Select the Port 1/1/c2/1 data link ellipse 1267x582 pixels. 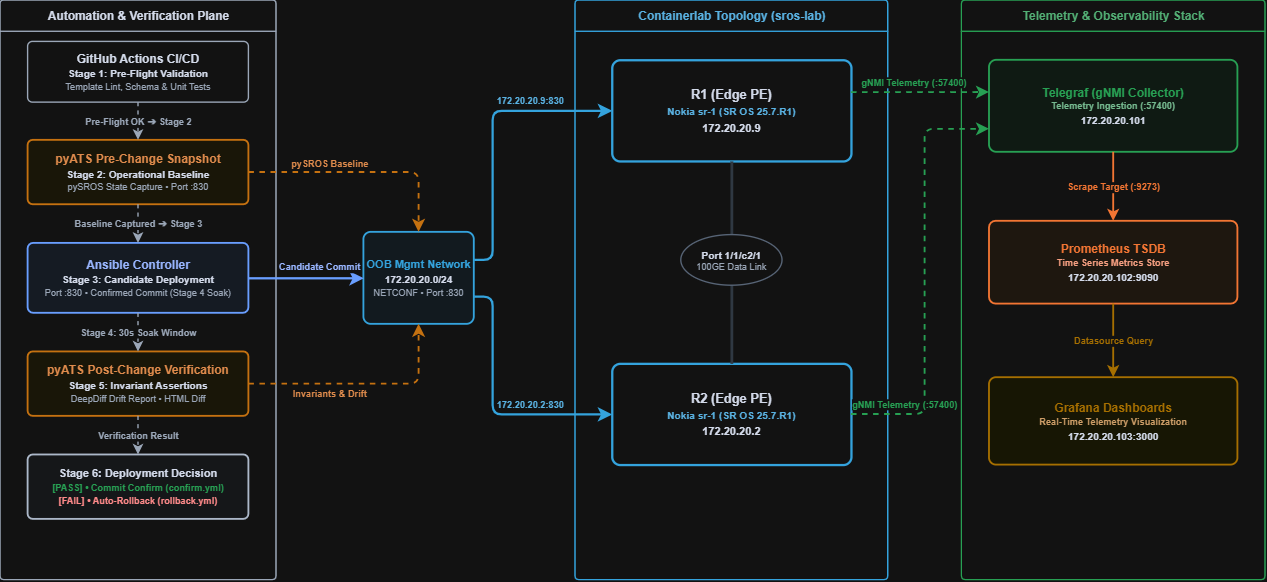coord(732,262)
